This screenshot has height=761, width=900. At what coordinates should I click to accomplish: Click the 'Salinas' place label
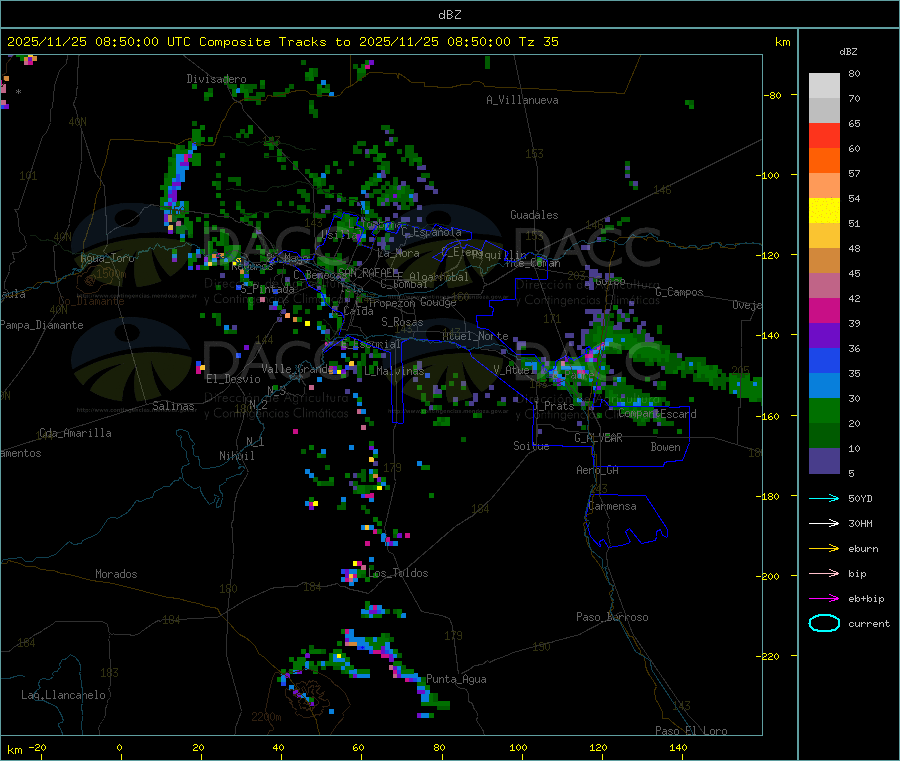(173, 406)
